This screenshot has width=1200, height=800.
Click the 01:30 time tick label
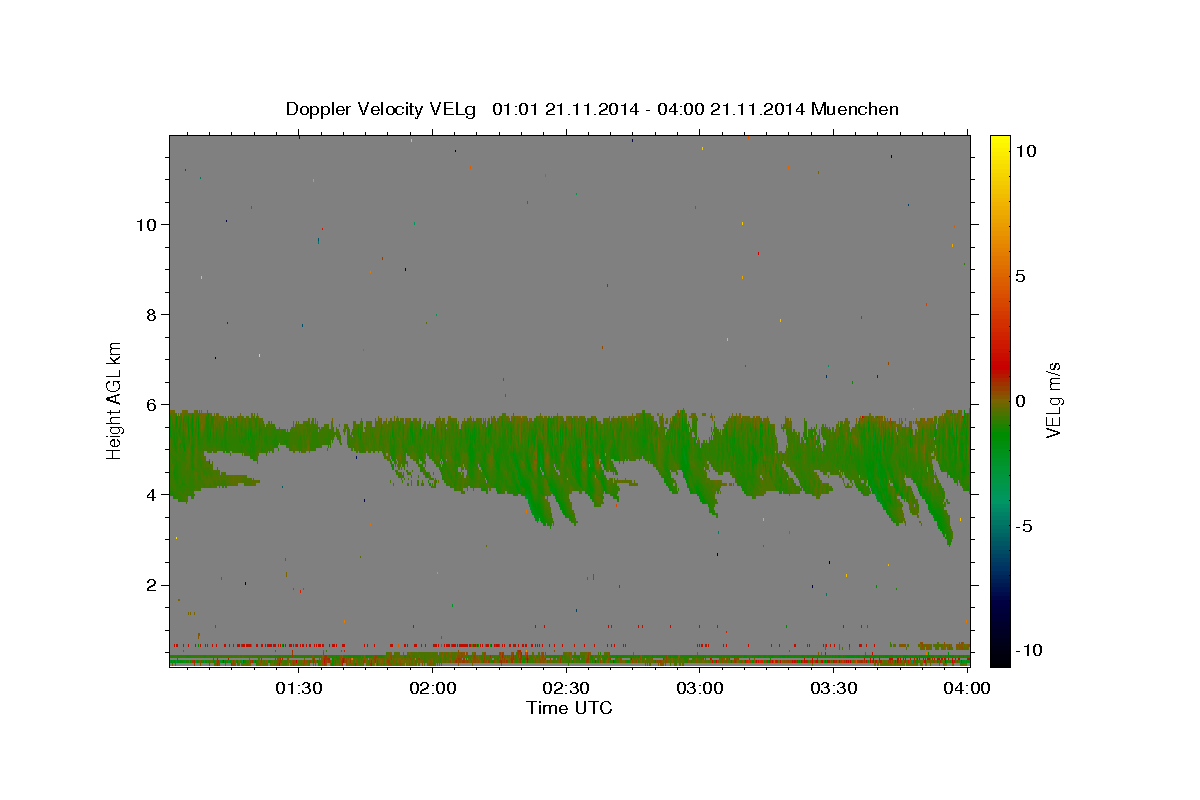[x=299, y=688]
